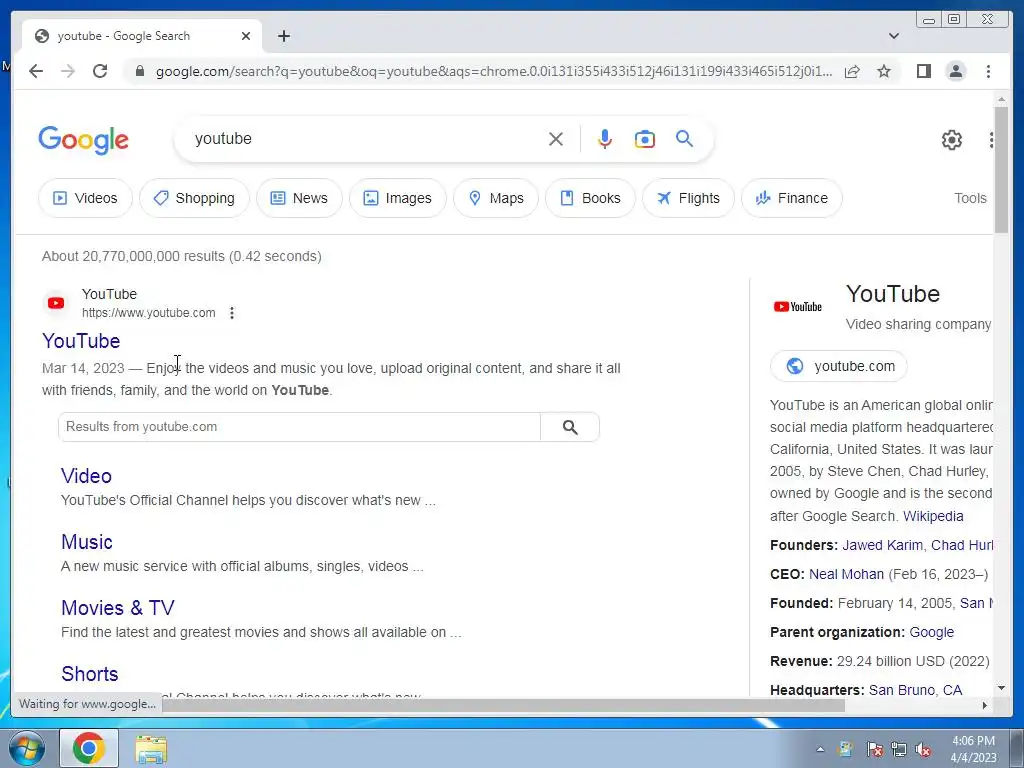Filter results by Images
This screenshot has width=1024, height=768.
pos(398,198)
